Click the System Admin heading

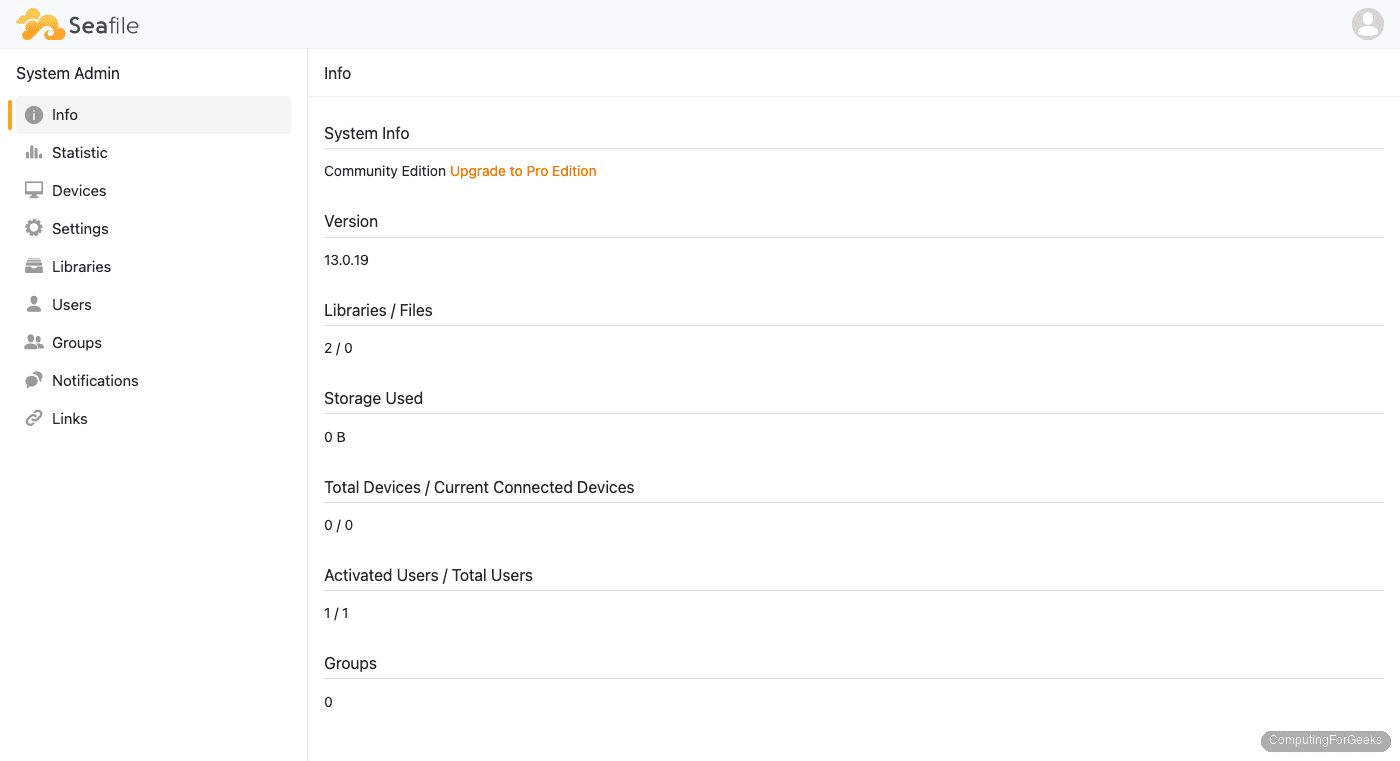click(67, 73)
